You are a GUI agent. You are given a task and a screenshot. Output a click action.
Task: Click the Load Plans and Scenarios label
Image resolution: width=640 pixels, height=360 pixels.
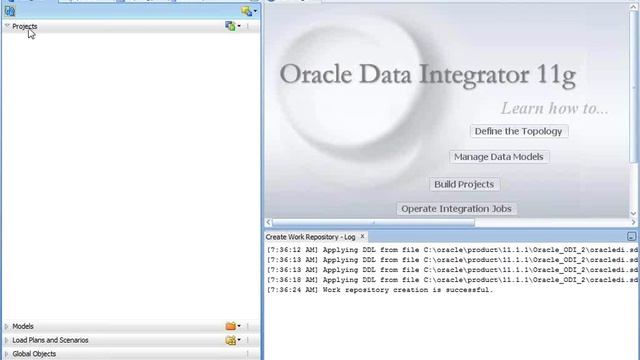[50, 340]
